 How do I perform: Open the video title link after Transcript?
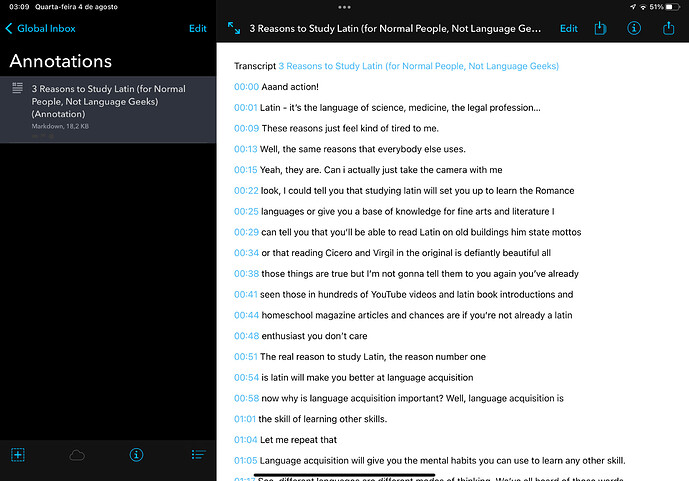418,66
